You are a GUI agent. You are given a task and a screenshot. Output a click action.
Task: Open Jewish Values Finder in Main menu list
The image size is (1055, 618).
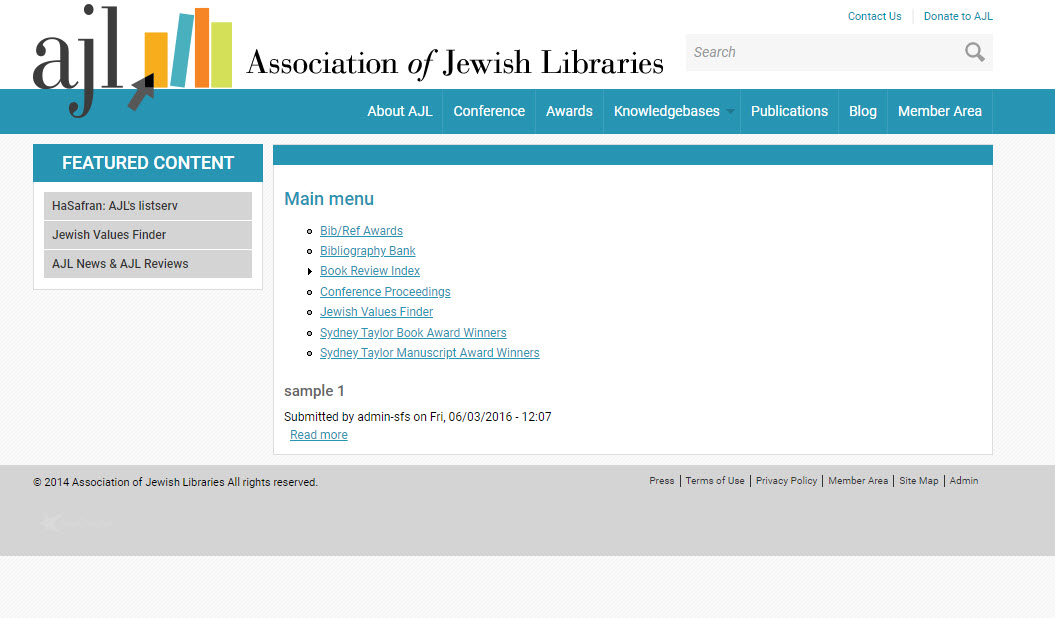tap(376, 312)
